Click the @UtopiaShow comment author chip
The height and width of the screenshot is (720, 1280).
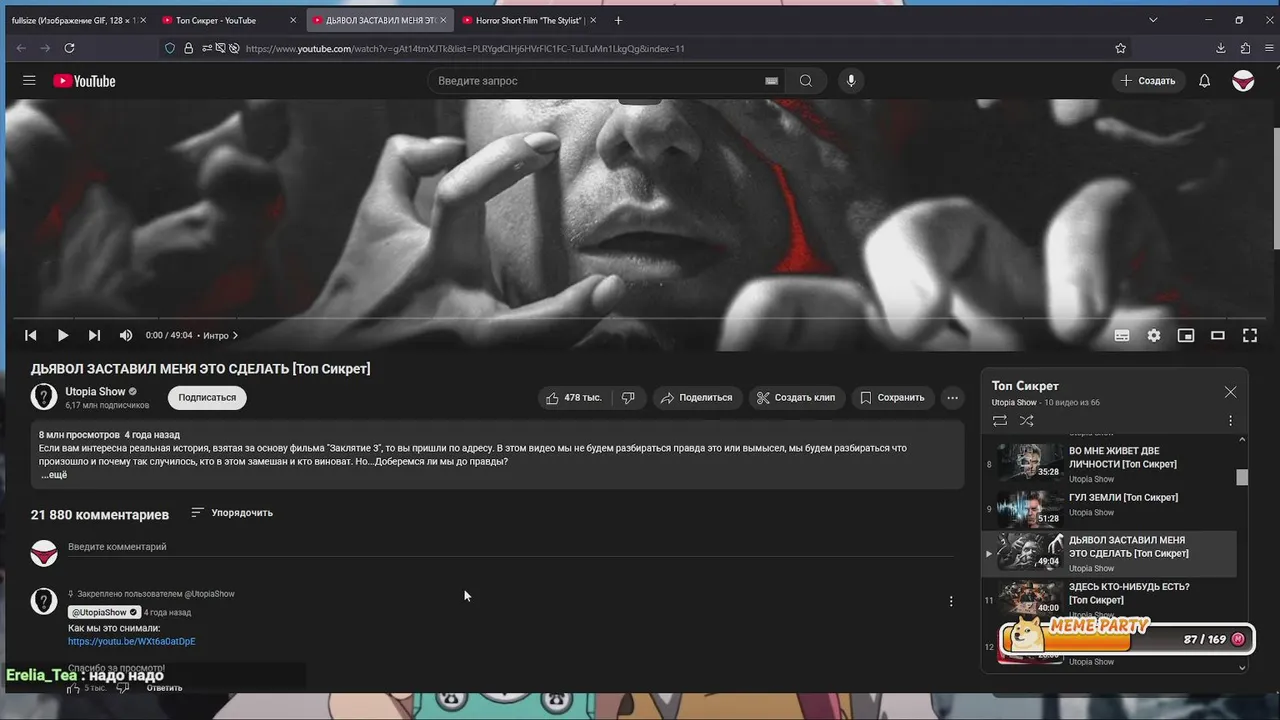tap(104, 612)
